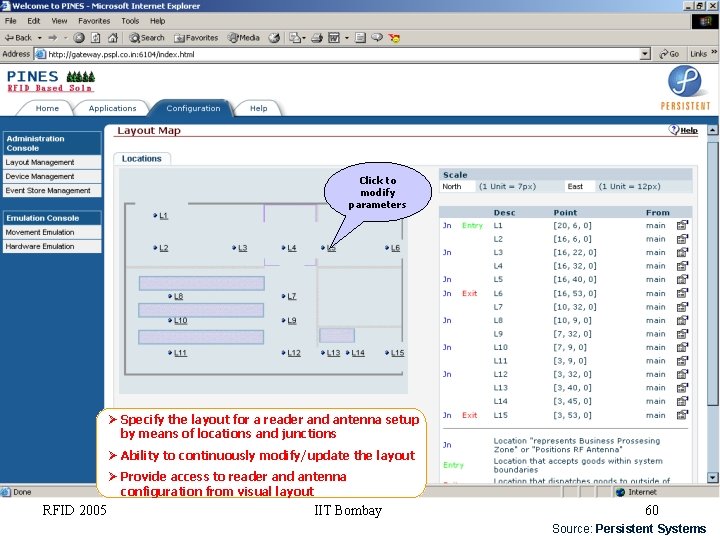This screenshot has width=720, height=540.
Task: Open Layout Management in sidebar
Action: pos(52,163)
